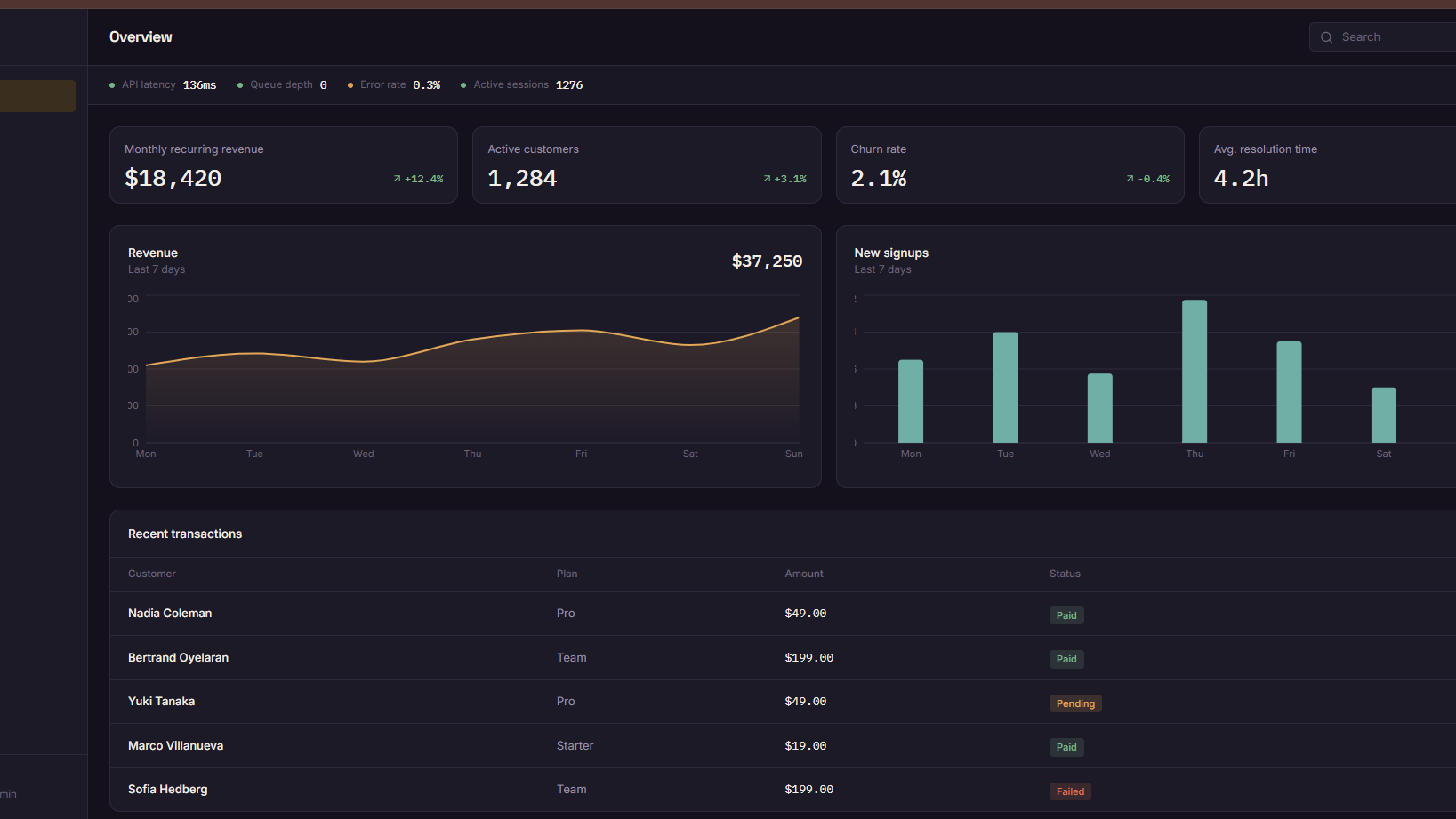1456x819 pixels.
Task: Select customer Sofia Hedberg
Action: point(167,790)
